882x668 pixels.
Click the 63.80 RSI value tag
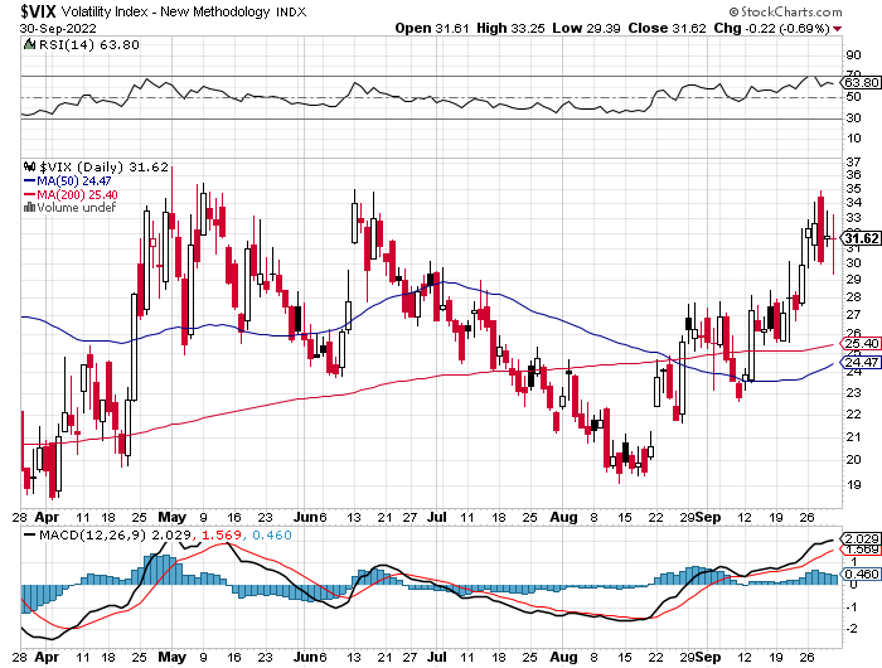point(860,83)
